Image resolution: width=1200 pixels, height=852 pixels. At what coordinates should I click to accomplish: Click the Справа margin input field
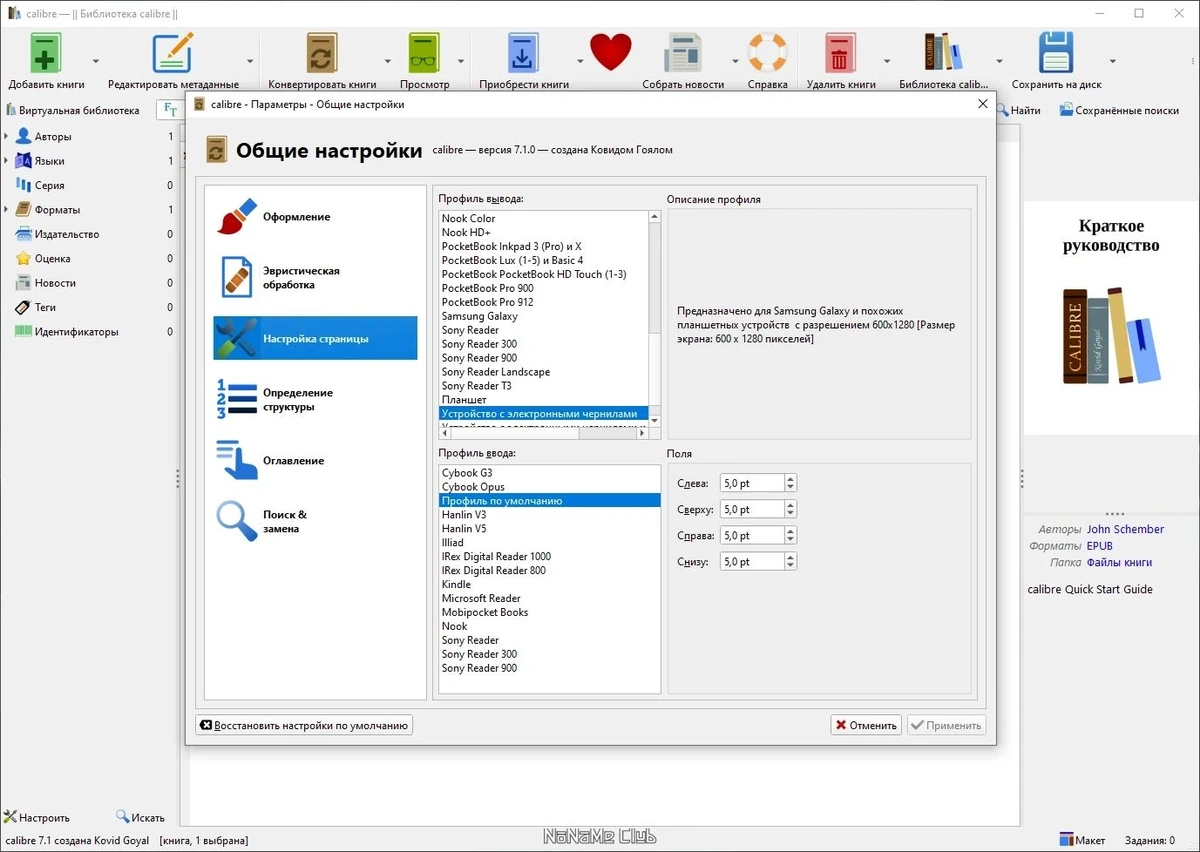pyautogui.click(x=750, y=535)
